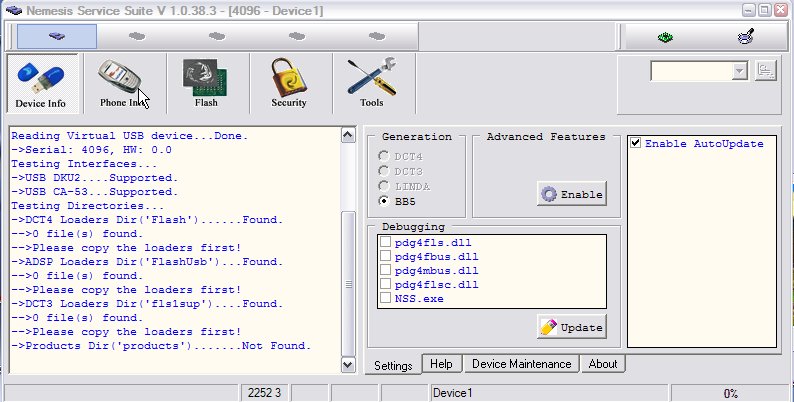Click the Enable advanced features button
This screenshot has width=794, height=402.
coord(572,194)
